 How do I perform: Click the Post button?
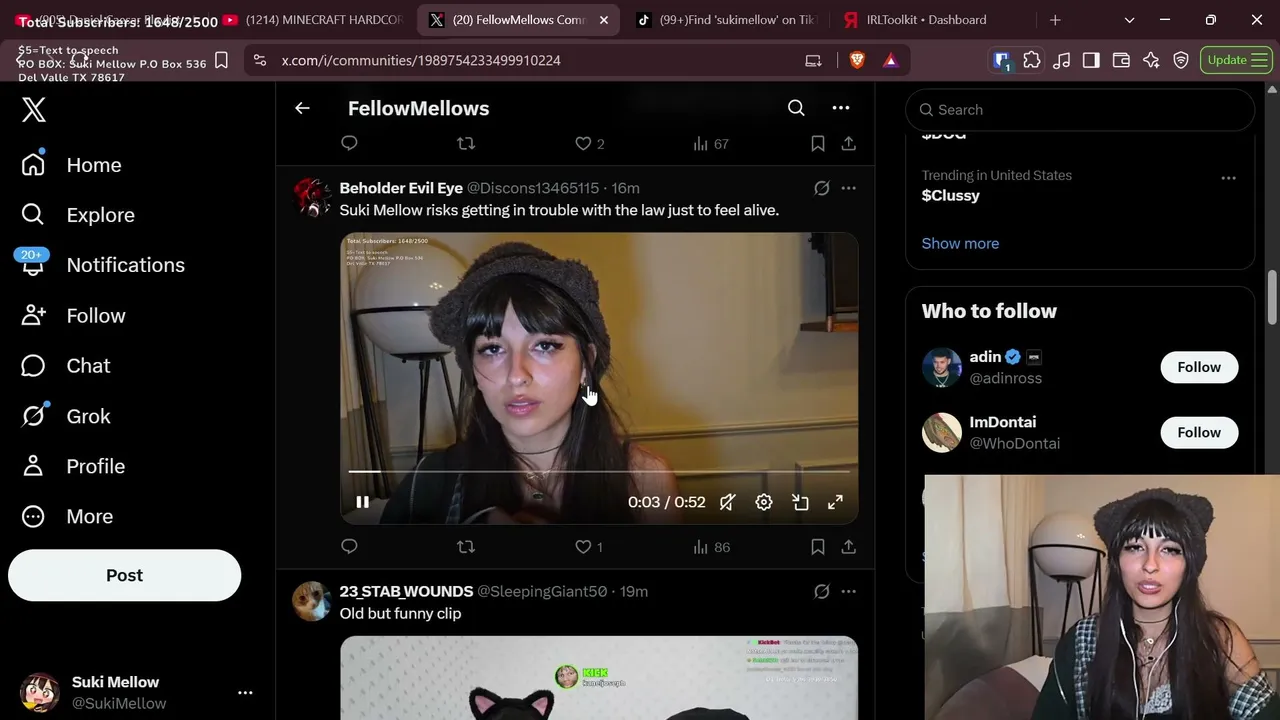(124, 575)
